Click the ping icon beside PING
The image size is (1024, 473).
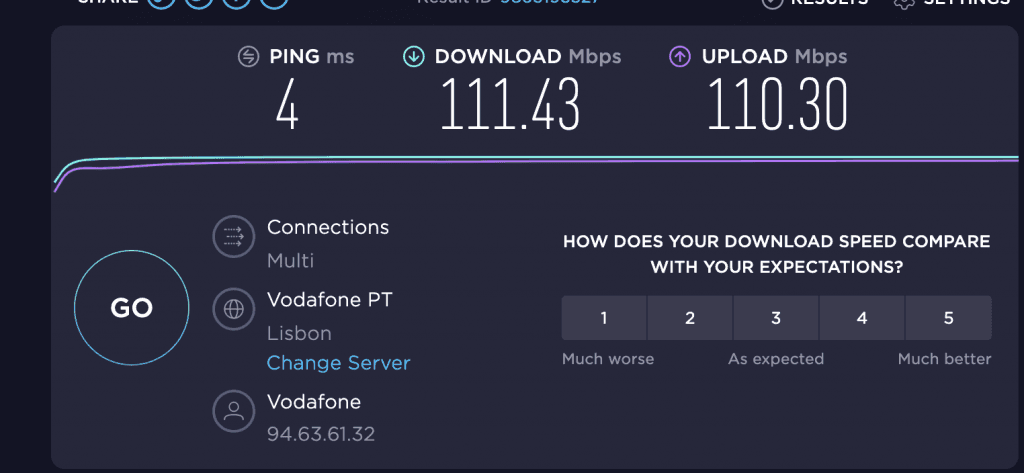click(x=249, y=57)
